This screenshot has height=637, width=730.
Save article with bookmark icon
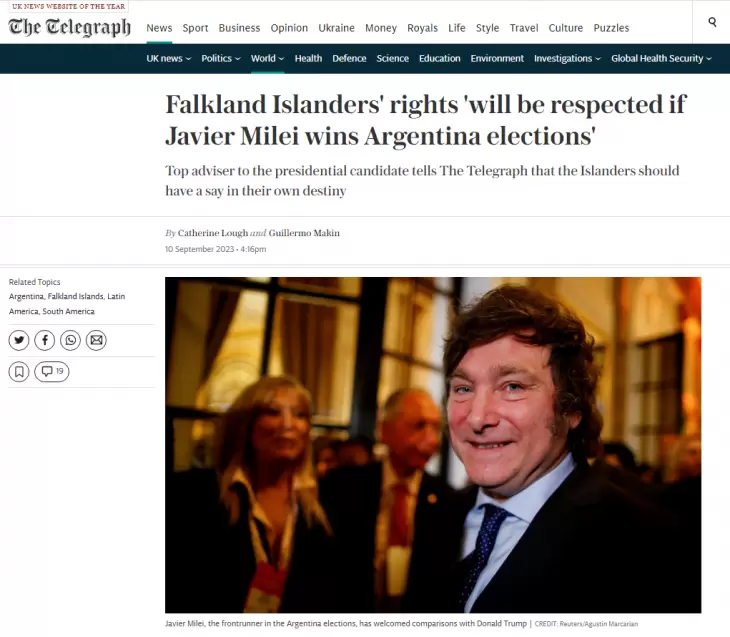pos(19,372)
